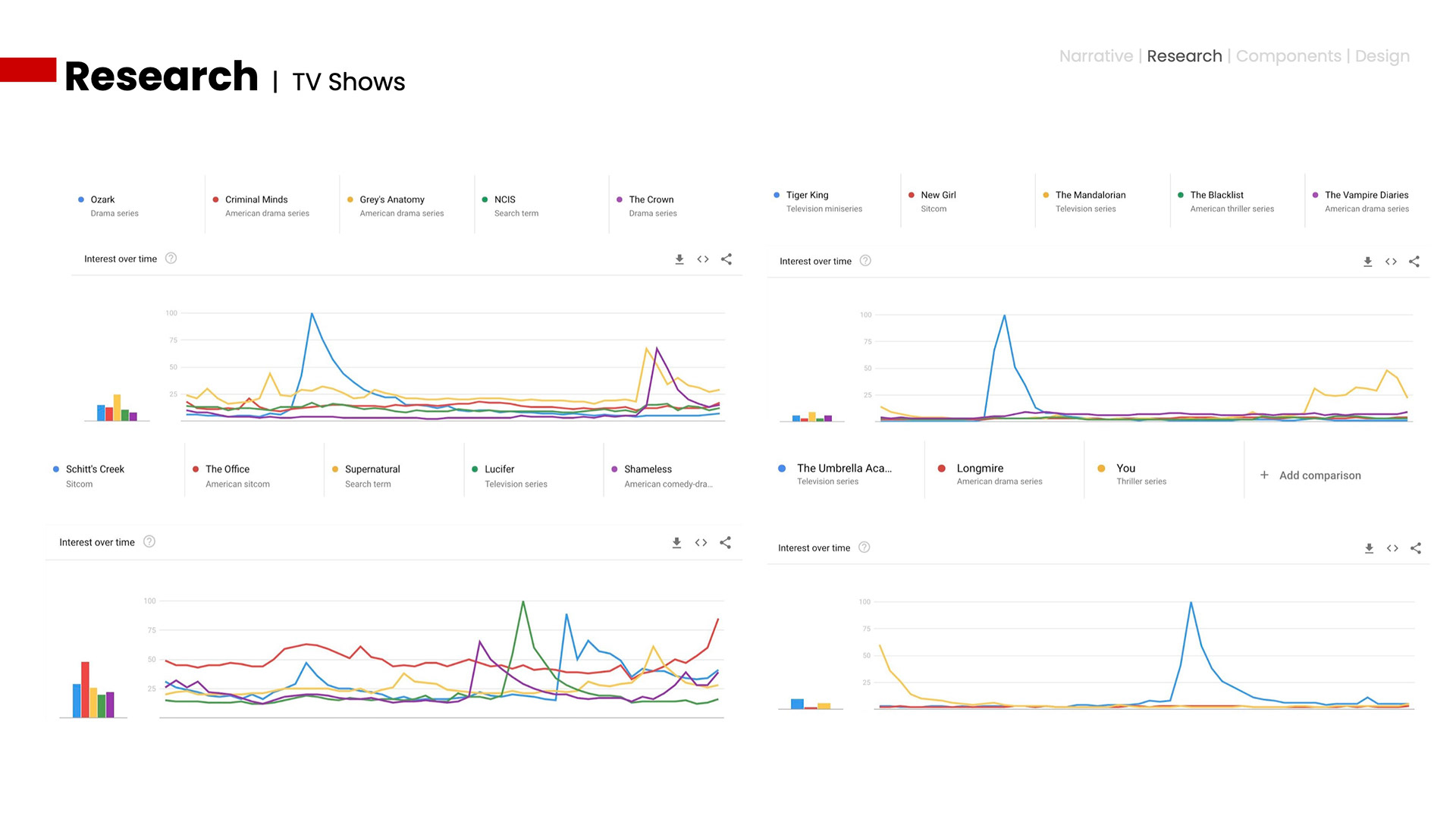The image size is (1456, 819).
Task: Select the Shameless search term
Action: point(662,476)
